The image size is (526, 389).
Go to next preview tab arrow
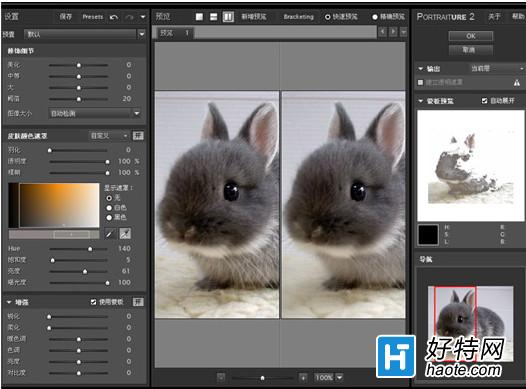pos(393,32)
